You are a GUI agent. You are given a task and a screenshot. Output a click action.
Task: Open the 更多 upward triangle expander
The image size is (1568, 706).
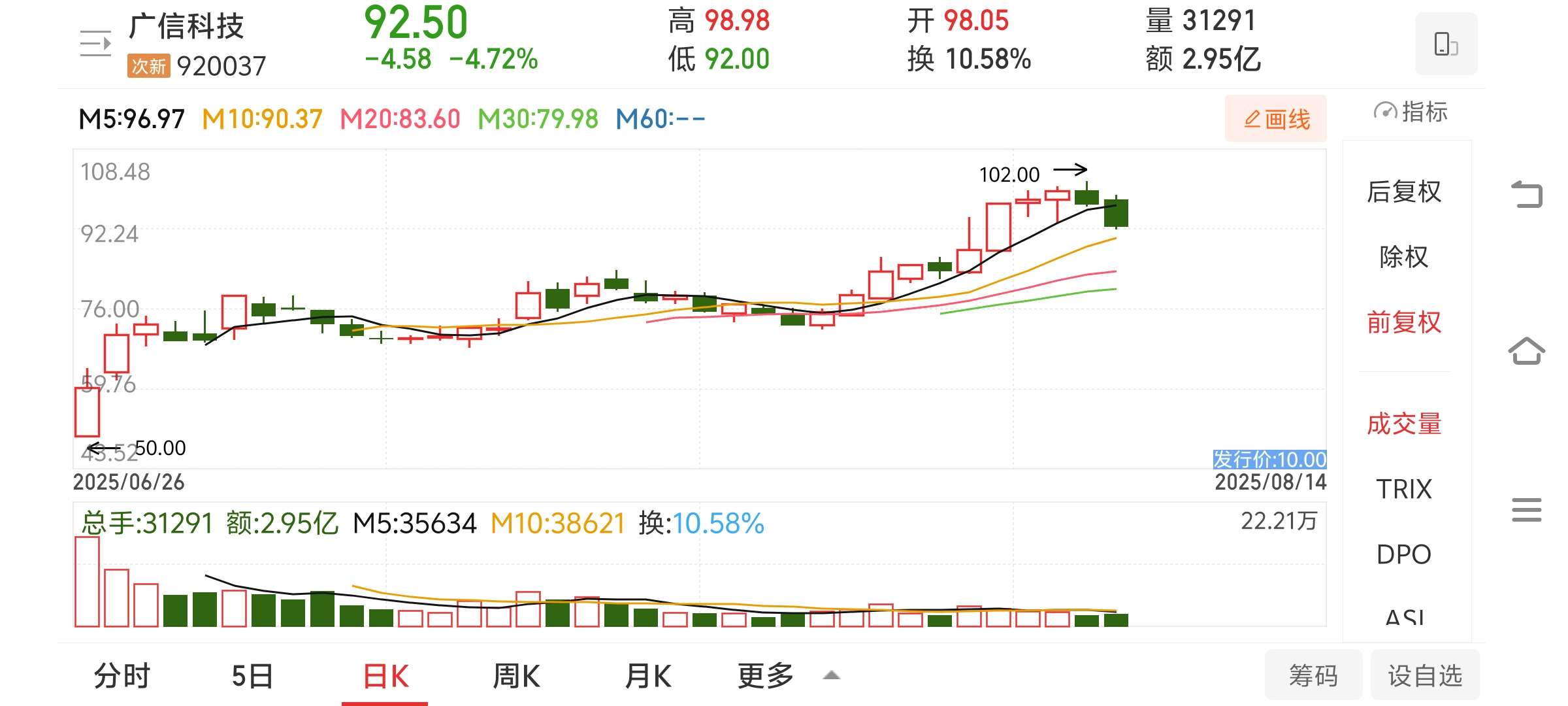coord(832,675)
